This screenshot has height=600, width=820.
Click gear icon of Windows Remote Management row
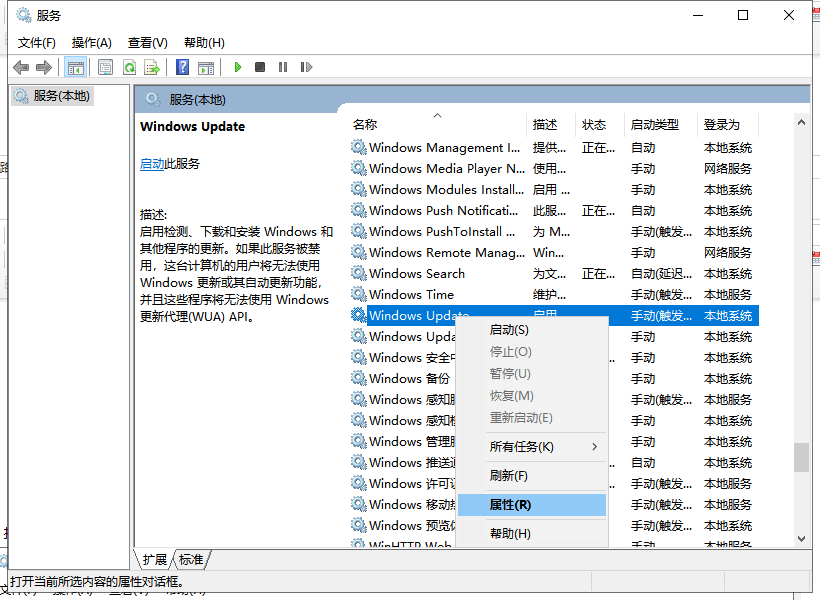point(358,252)
